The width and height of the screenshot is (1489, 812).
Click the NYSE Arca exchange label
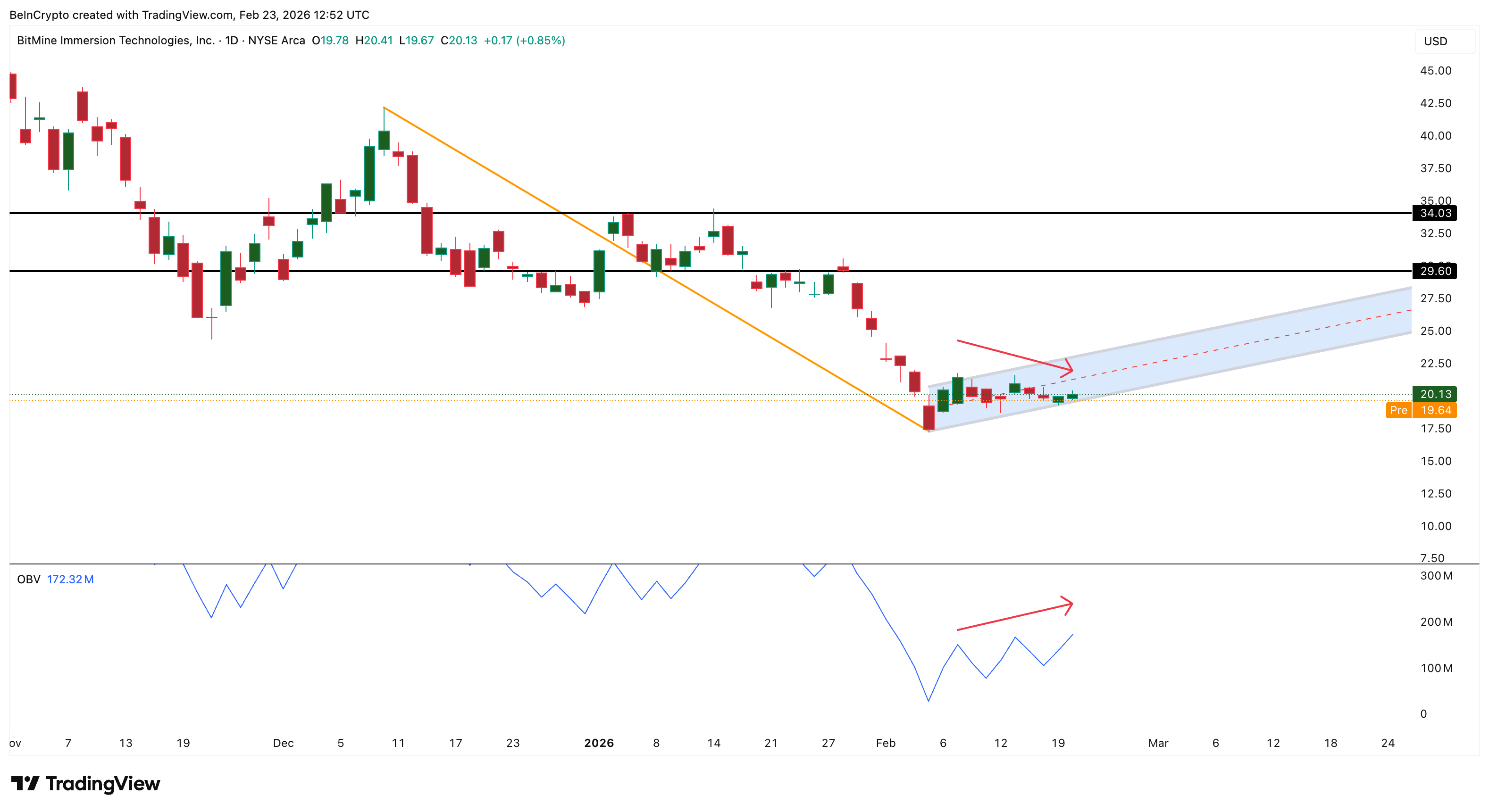tap(276, 41)
